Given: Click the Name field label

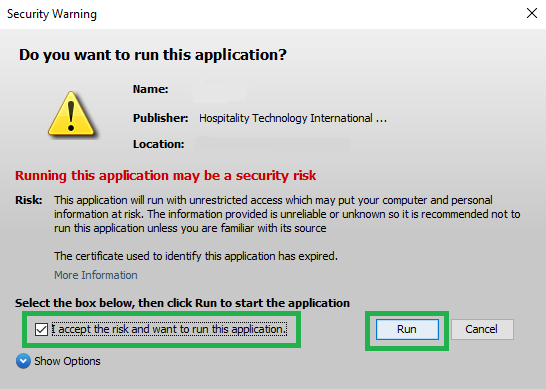Looking at the screenshot, I should tap(150, 89).
